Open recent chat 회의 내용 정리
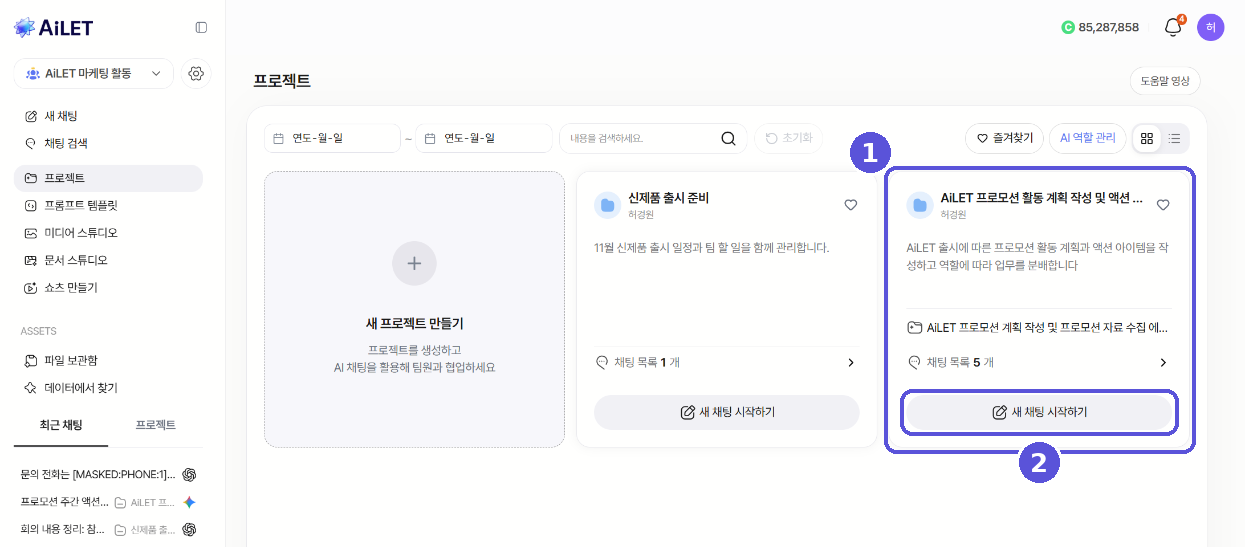The image size is (1245, 547). (65, 529)
